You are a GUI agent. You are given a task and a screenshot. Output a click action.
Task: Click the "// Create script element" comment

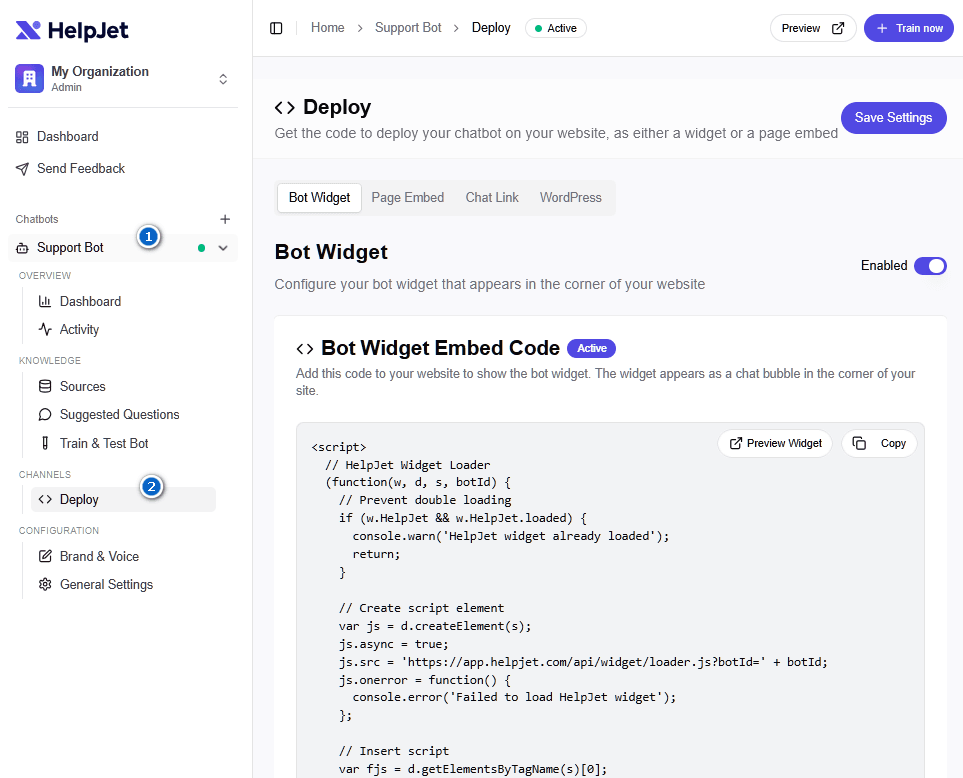(x=421, y=608)
